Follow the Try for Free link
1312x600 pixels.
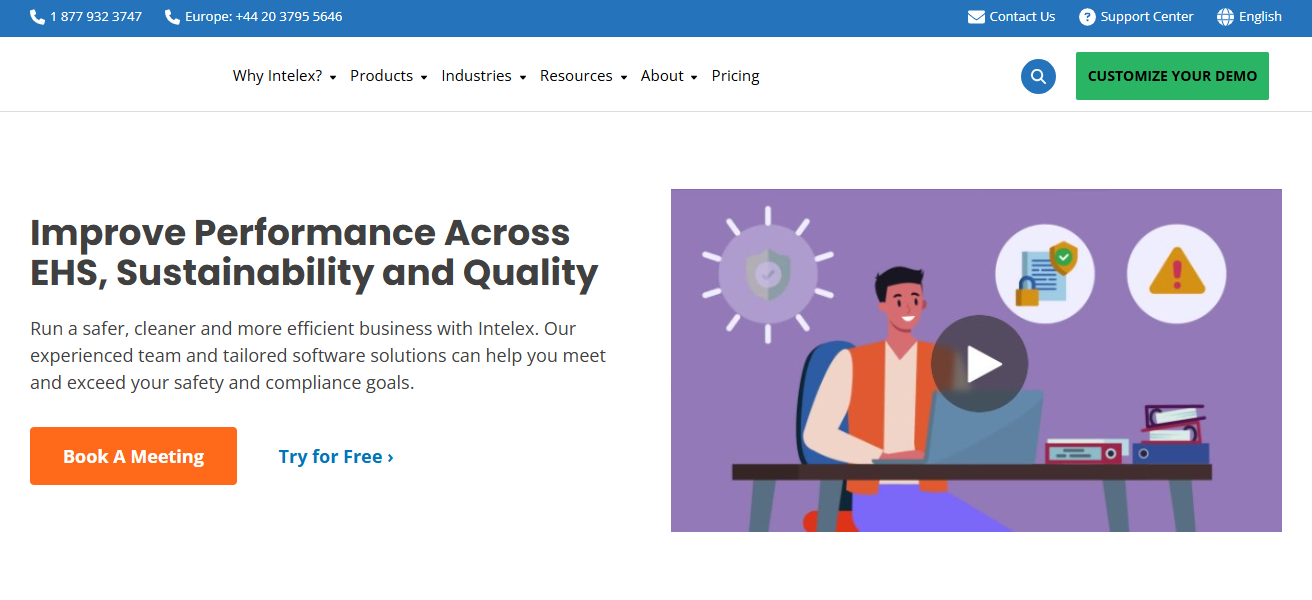point(336,456)
